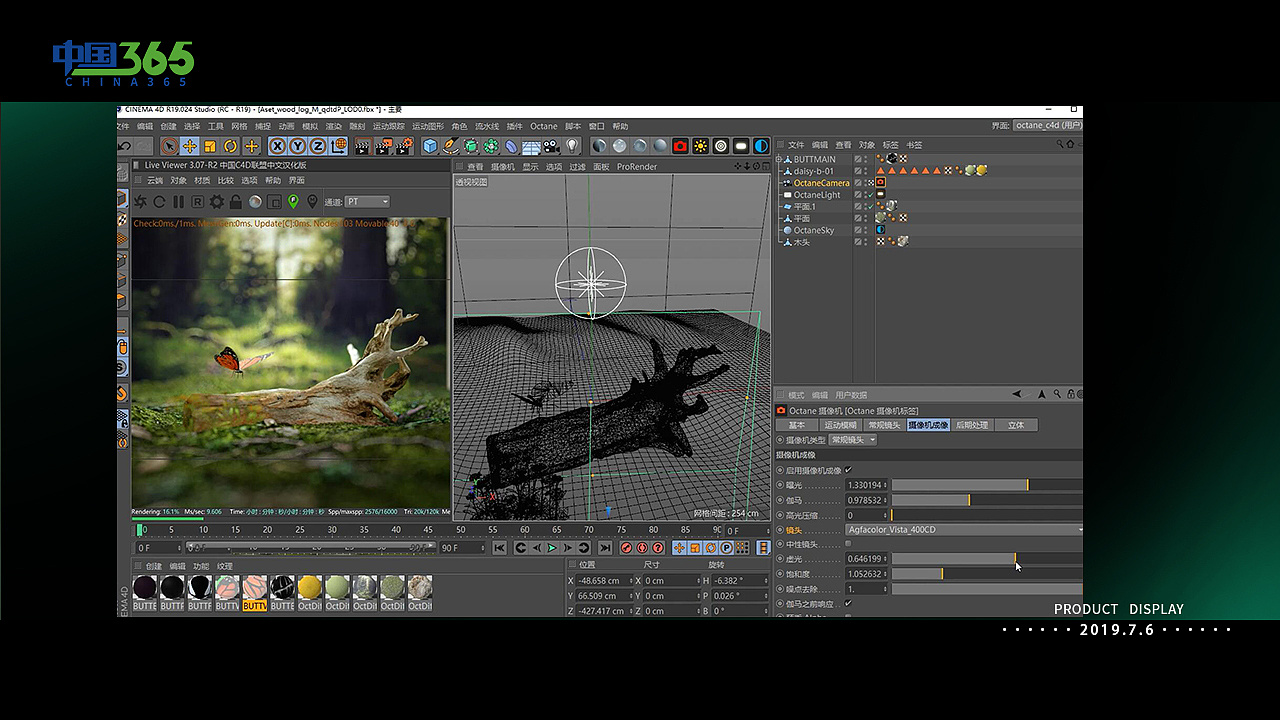
Task: Click the record active objects button
Action: [x=627, y=548]
